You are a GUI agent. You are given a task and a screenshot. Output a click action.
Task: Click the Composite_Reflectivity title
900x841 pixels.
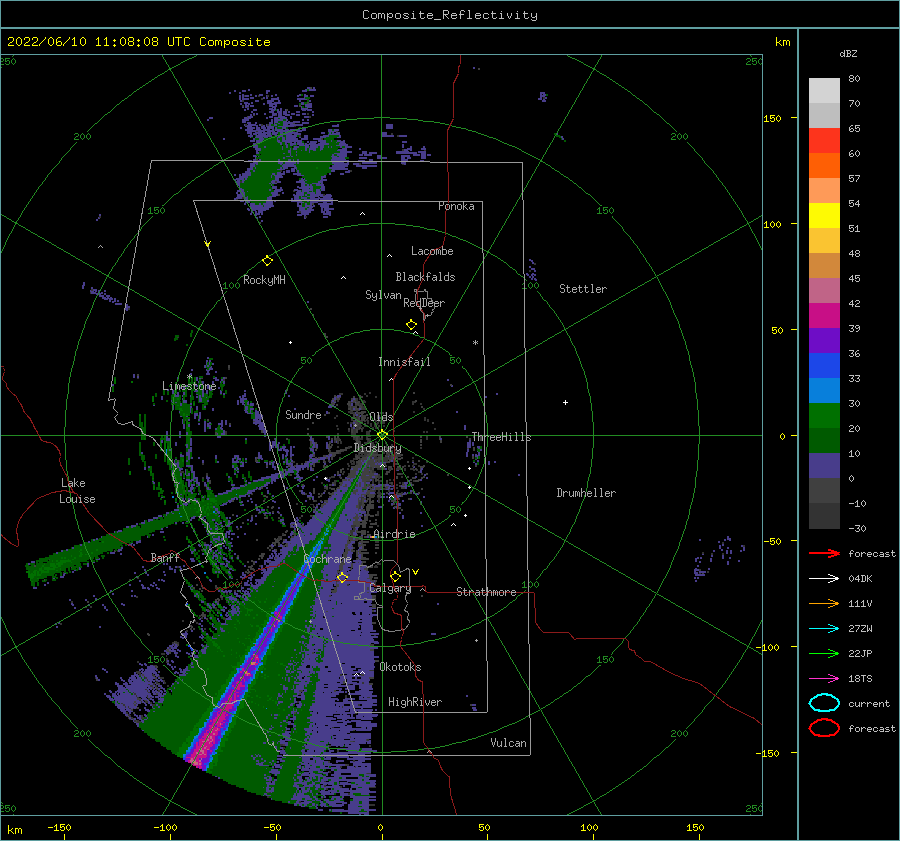coord(449,15)
